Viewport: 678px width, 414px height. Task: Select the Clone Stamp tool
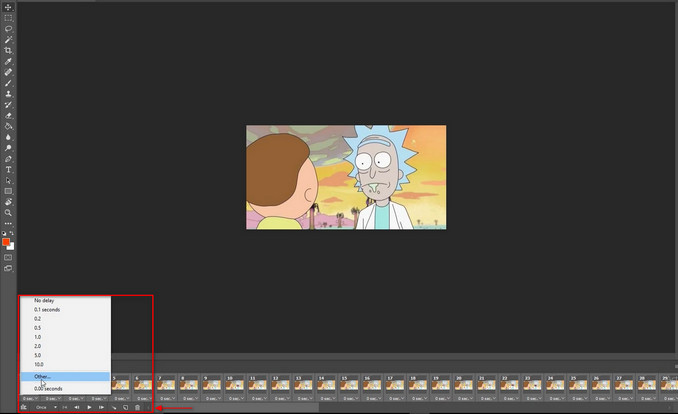8,94
